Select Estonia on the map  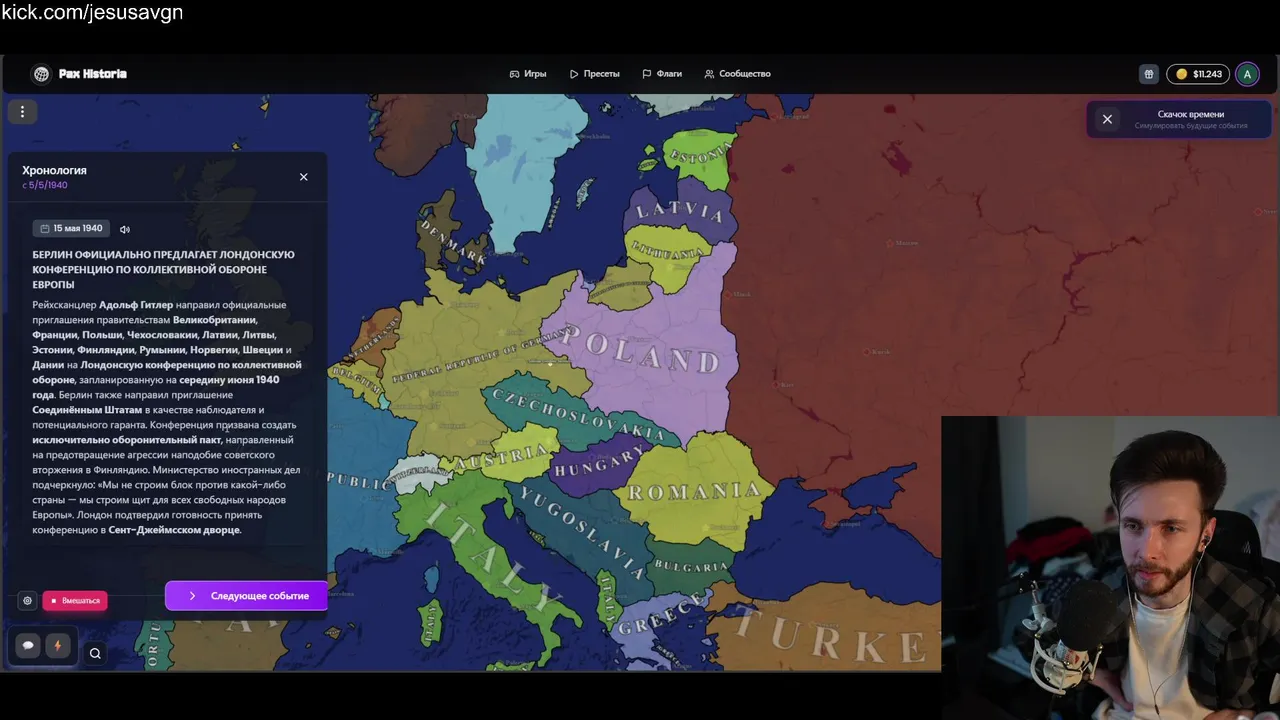[x=699, y=157]
